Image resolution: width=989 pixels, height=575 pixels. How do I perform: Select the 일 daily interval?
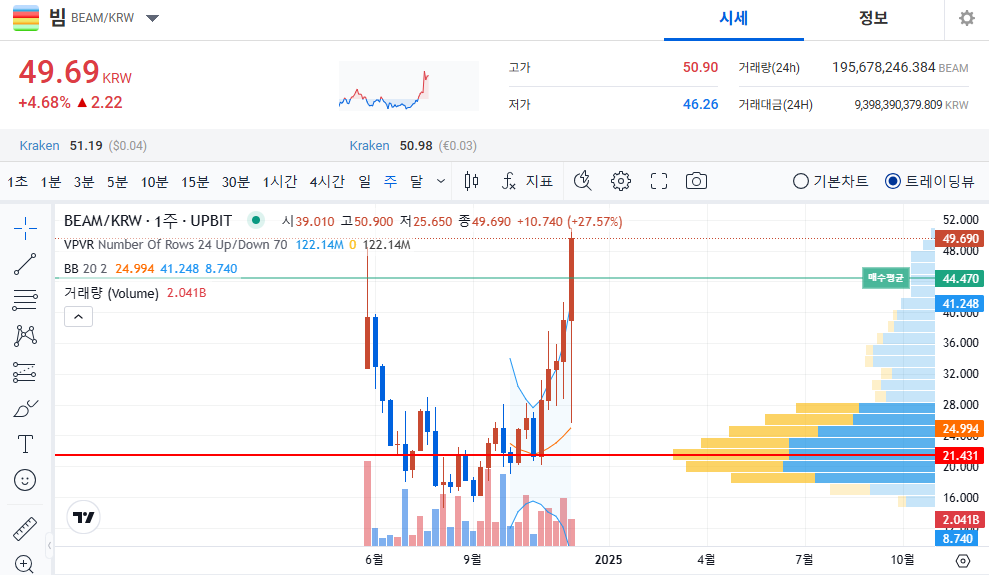[x=365, y=182]
